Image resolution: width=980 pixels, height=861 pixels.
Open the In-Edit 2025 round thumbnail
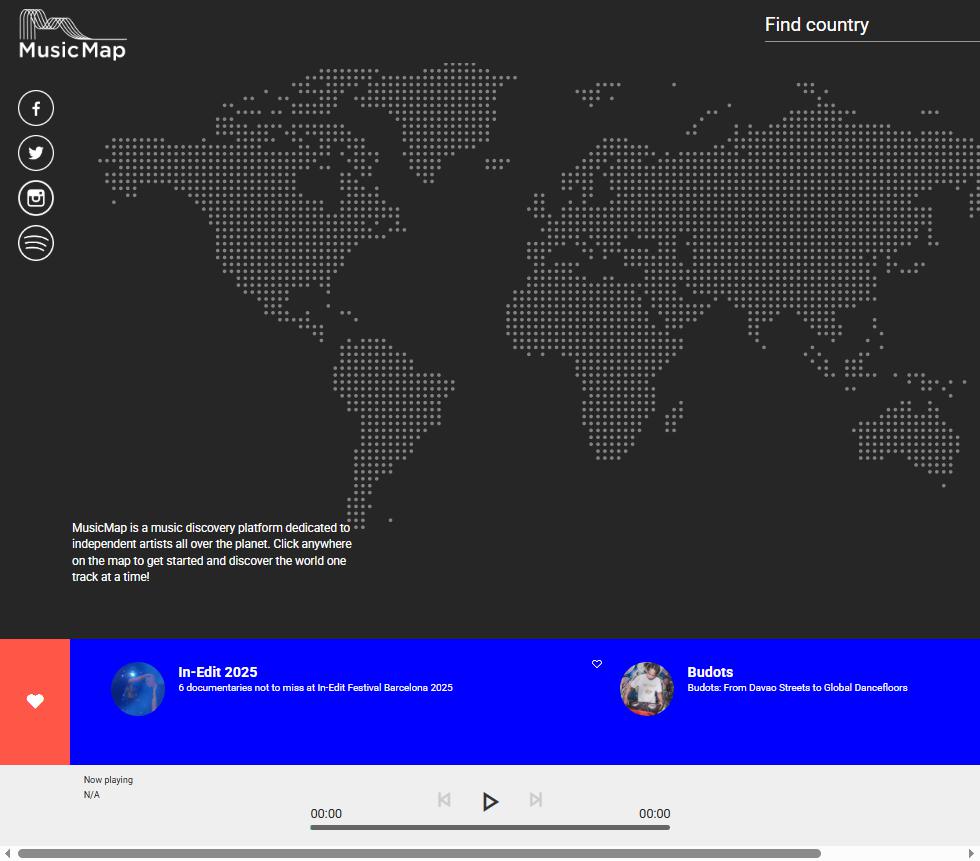point(138,689)
